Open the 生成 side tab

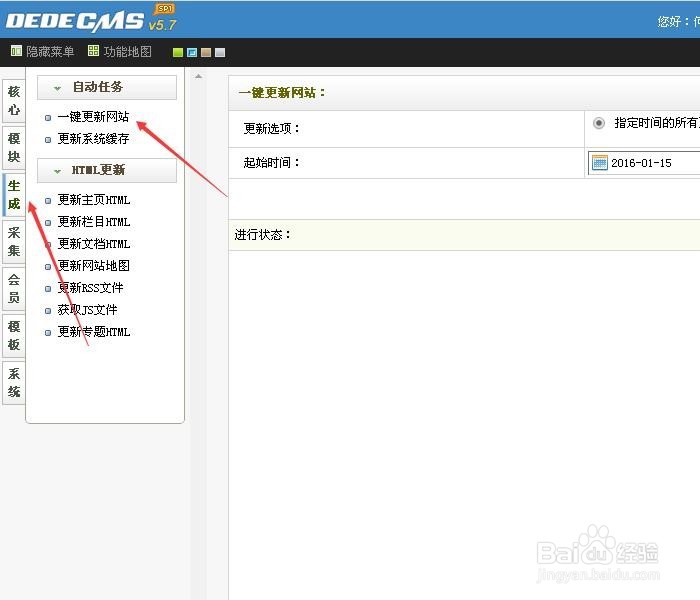[x=13, y=195]
